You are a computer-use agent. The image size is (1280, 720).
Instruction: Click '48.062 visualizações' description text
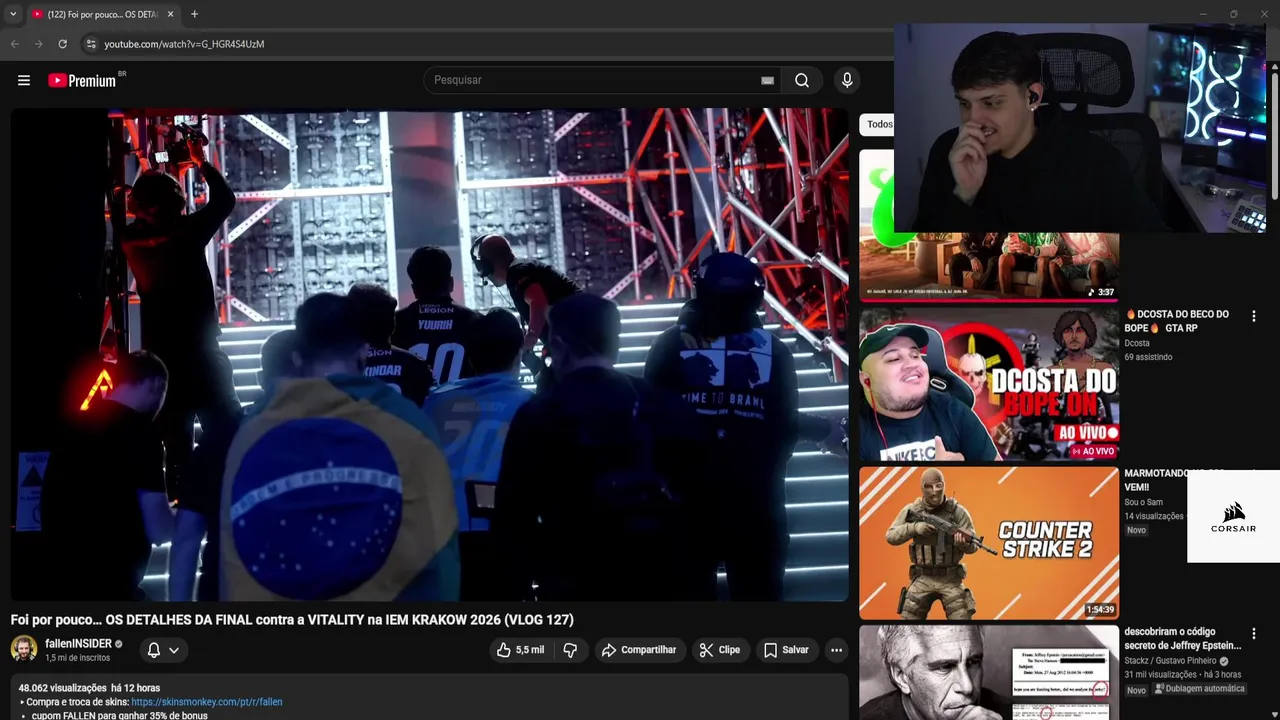click(62, 688)
